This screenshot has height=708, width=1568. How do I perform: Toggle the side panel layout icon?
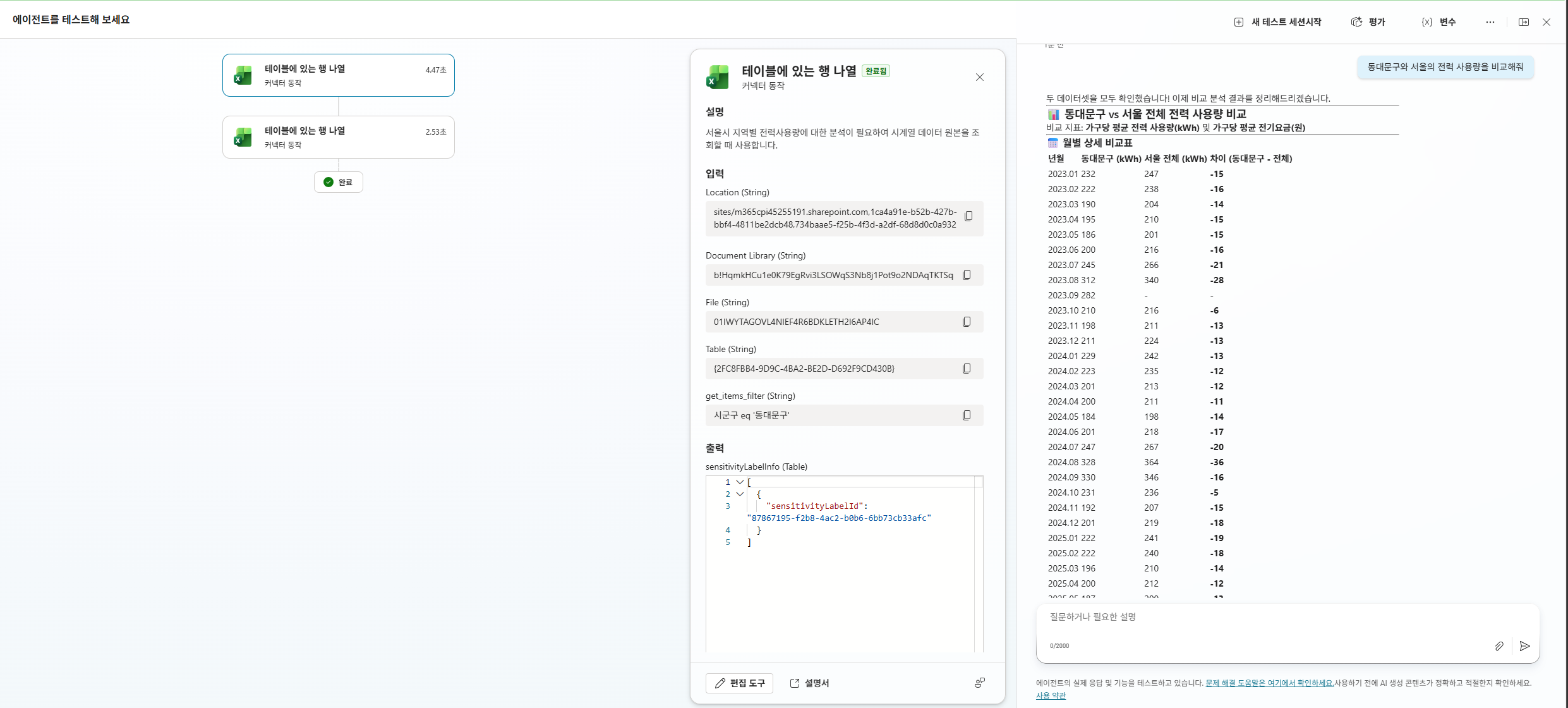click(1524, 22)
